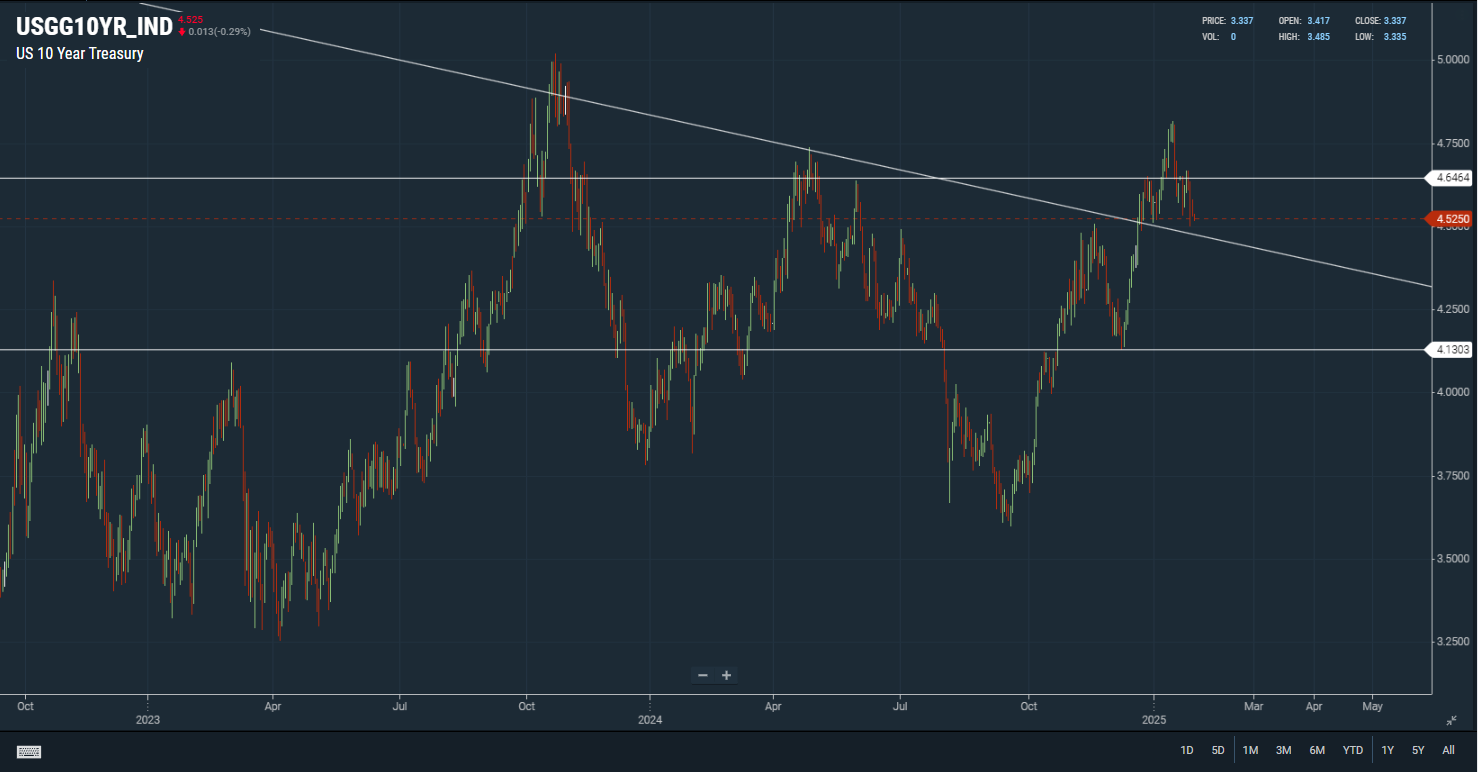
Task: Click the May label on time axis
Action: 1372,705
